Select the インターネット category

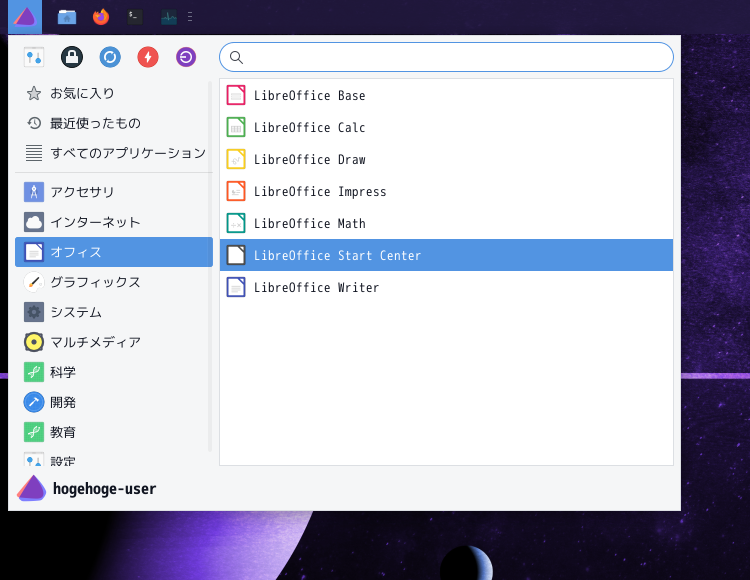(114, 222)
